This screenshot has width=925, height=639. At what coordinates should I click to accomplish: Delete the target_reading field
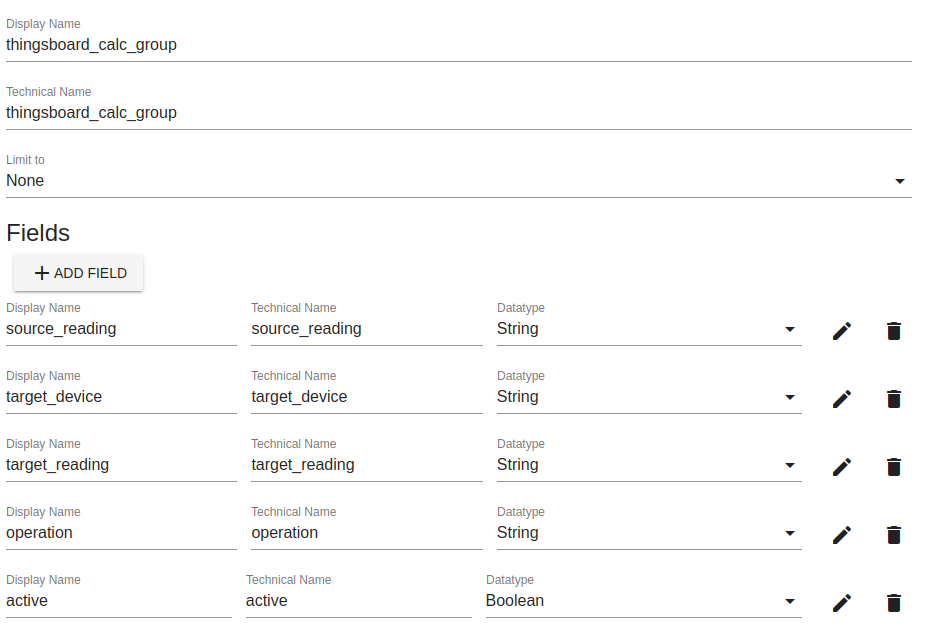click(x=894, y=467)
